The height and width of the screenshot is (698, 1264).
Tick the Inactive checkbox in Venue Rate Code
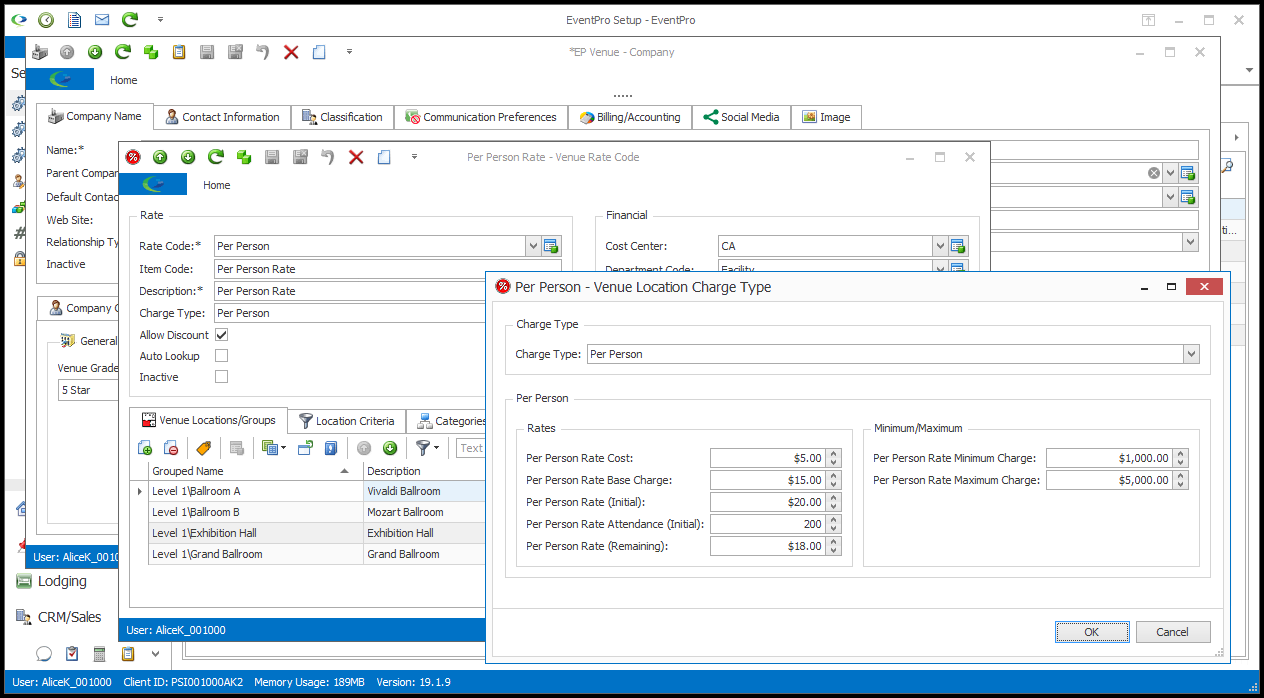pyautogui.click(x=222, y=377)
